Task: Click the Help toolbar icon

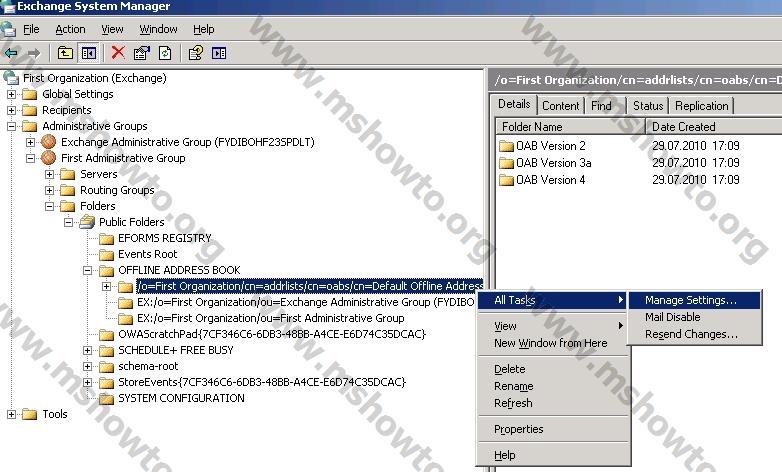Action: point(196,53)
